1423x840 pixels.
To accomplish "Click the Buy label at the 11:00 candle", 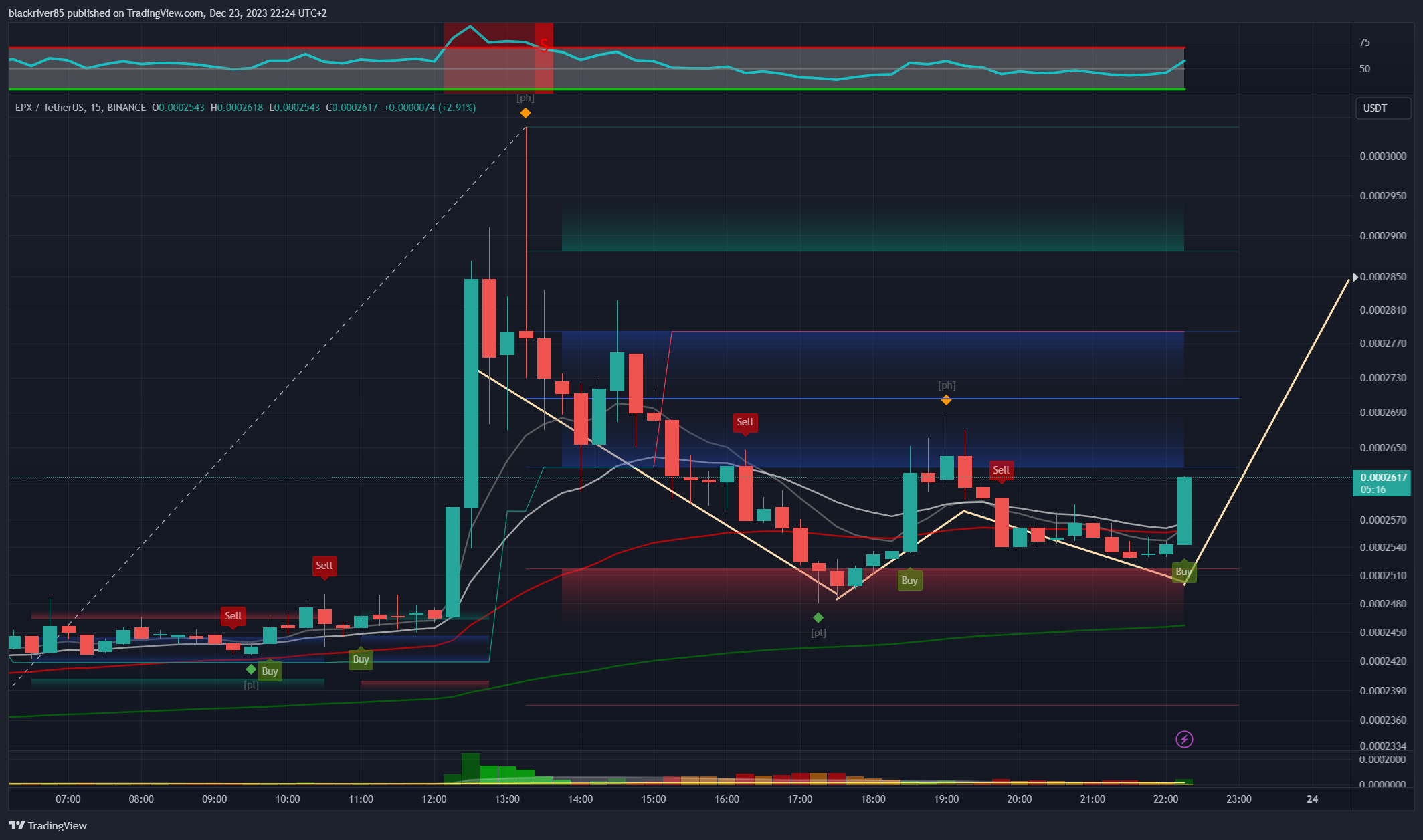I will [x=361, y=659].
